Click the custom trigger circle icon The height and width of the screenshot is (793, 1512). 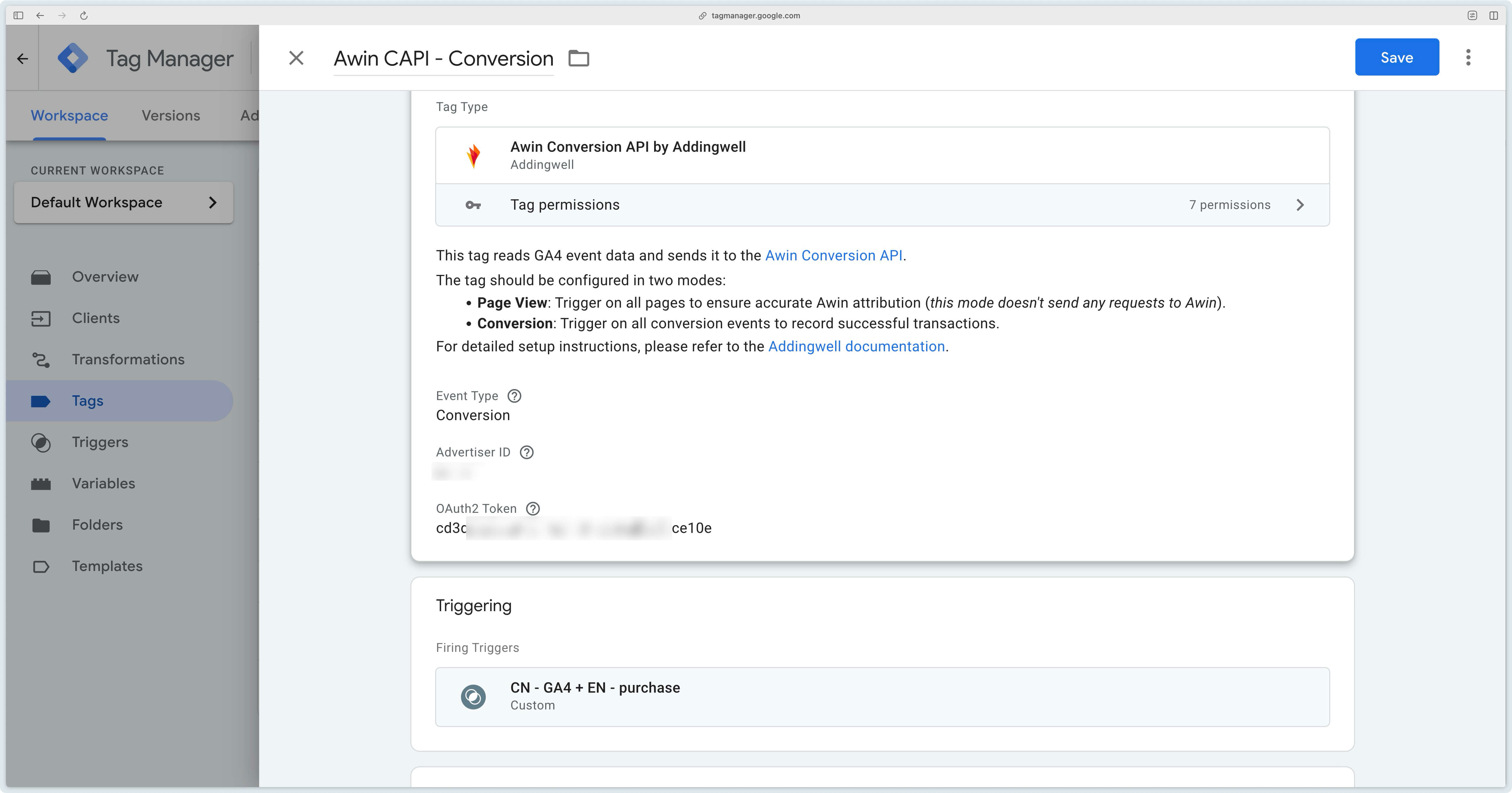pyautogui.click(x=473, y=697)
